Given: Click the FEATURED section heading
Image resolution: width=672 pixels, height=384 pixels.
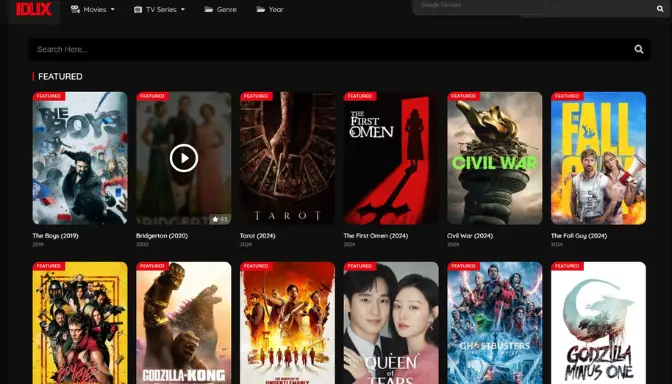Looking at the screenshot, I should [60, 76].
